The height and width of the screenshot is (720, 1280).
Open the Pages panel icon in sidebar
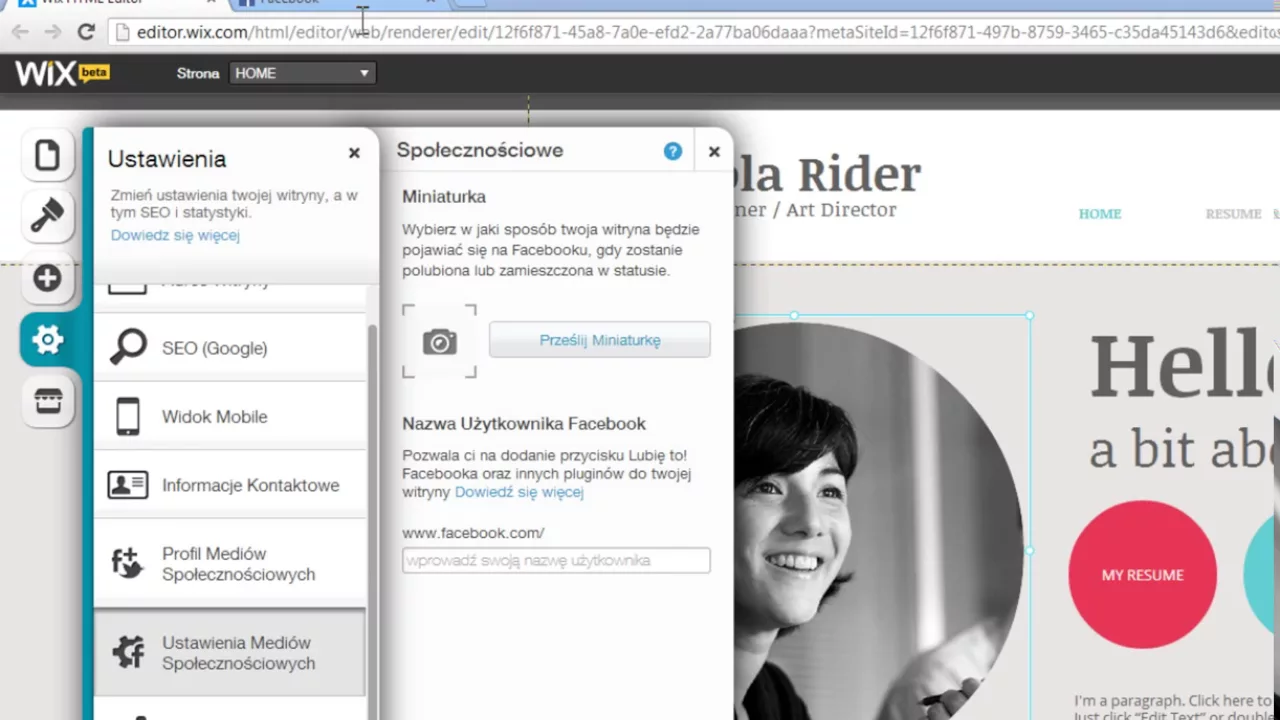[47, 155]
